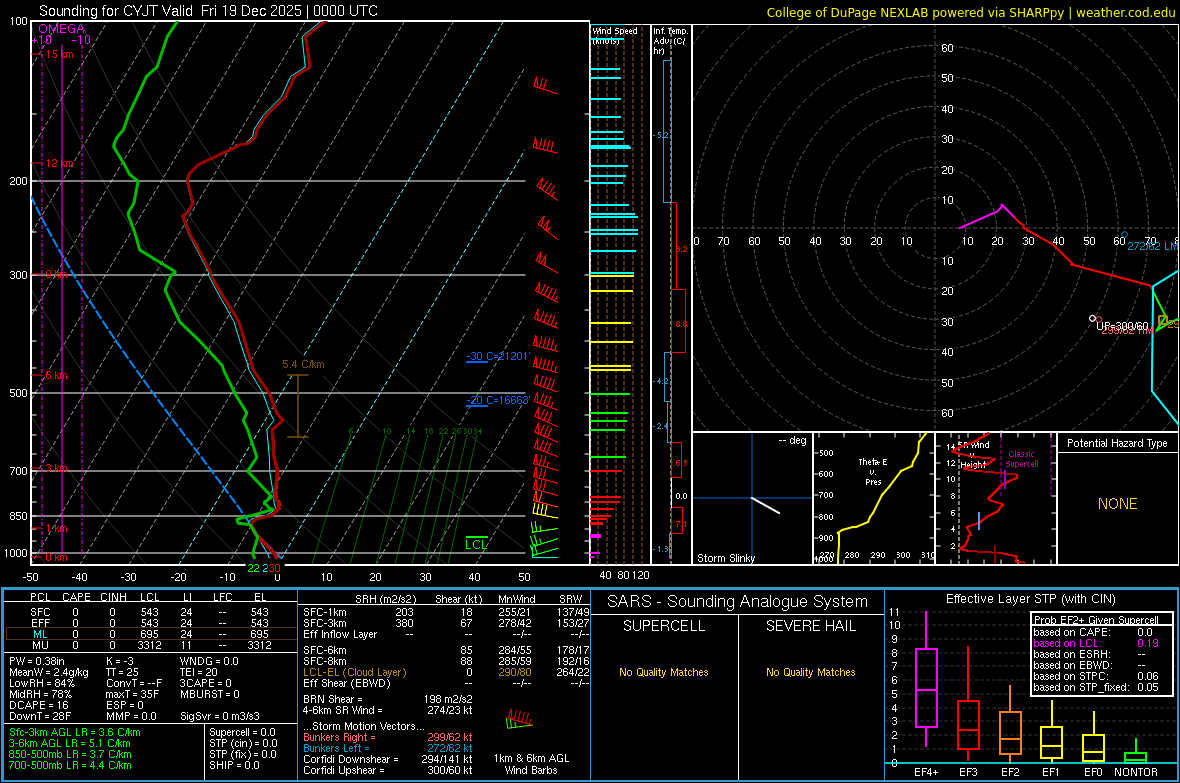Click the LowRH = 84% value

click(42, 683)
